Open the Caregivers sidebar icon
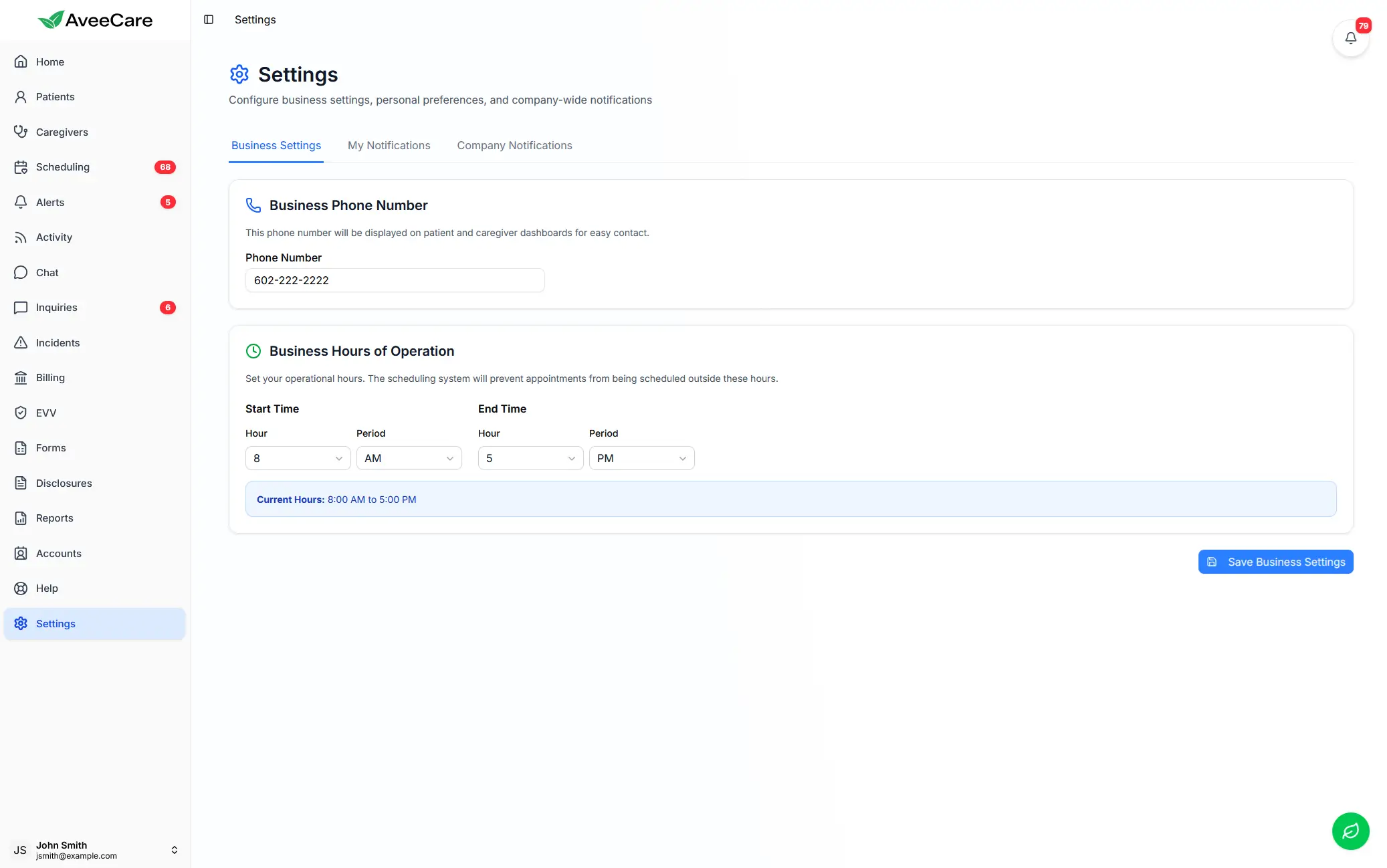This screenshot has width=1387, height=868. pos(21,132)
